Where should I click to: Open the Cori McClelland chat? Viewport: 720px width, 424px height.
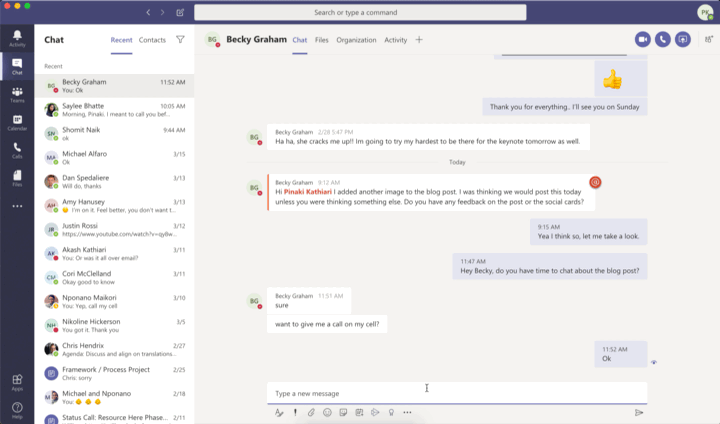pyautogui.click(x=114, y=277)
